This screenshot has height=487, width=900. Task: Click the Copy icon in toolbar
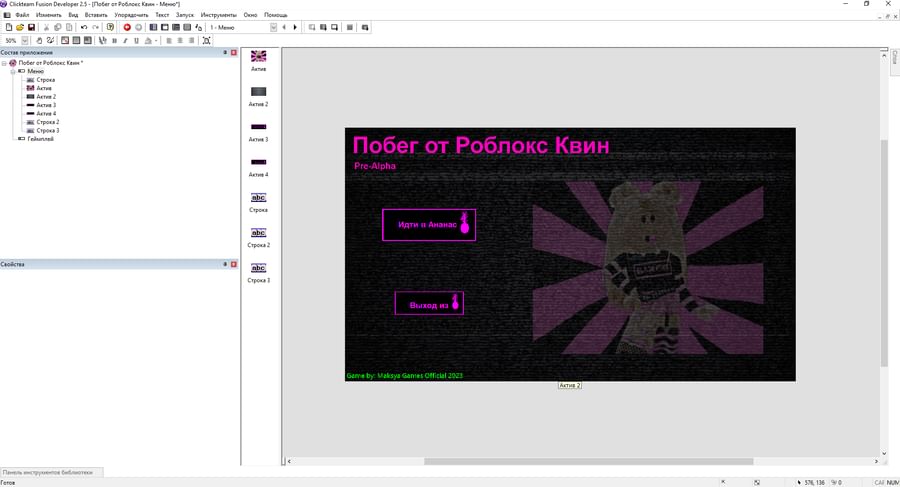point(57,27)
